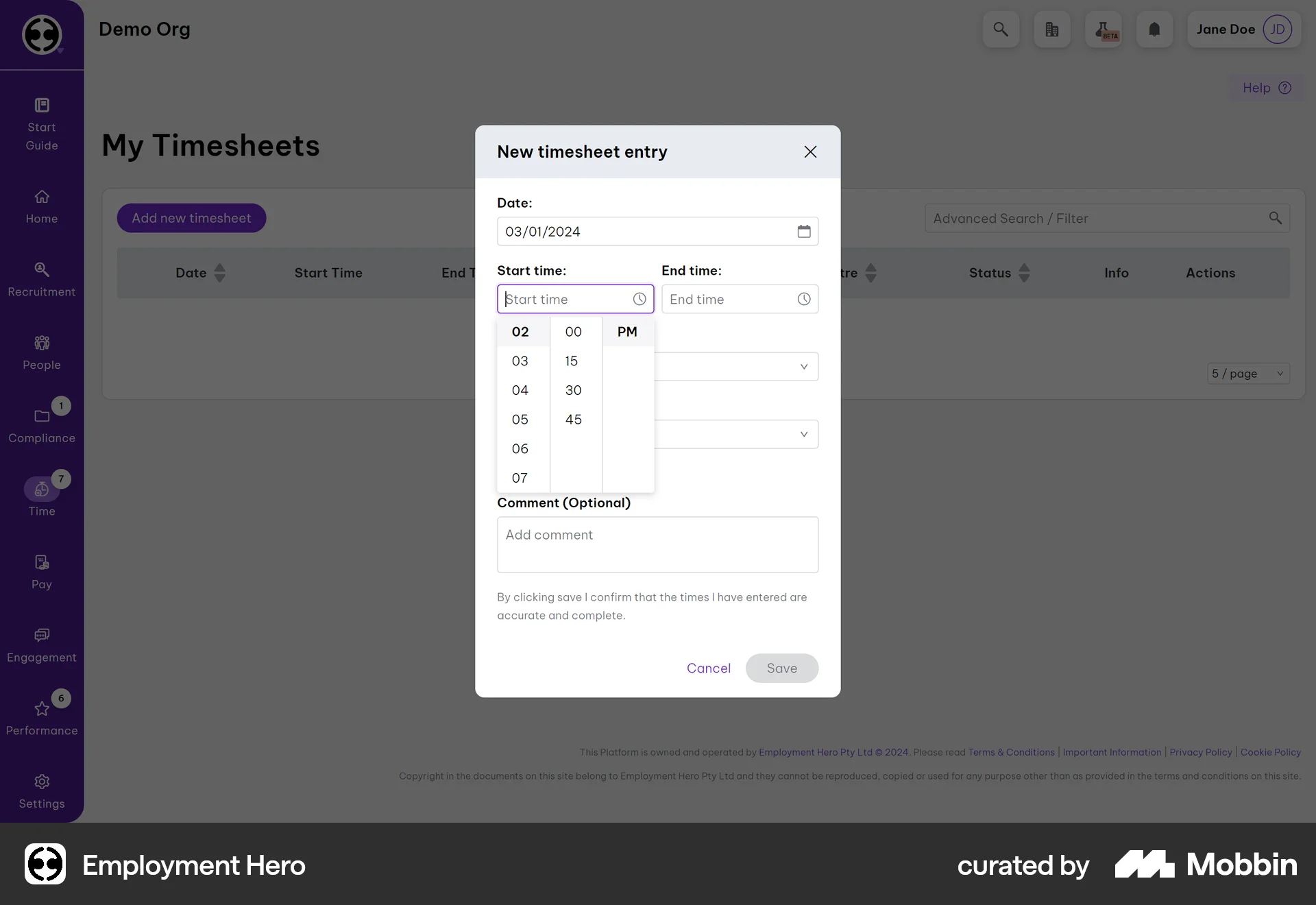Open the Privacy Policy link
Image resolution: width=1316 pixels, height=905 pixels.
pyautogui.click(x=1200, y=752)
